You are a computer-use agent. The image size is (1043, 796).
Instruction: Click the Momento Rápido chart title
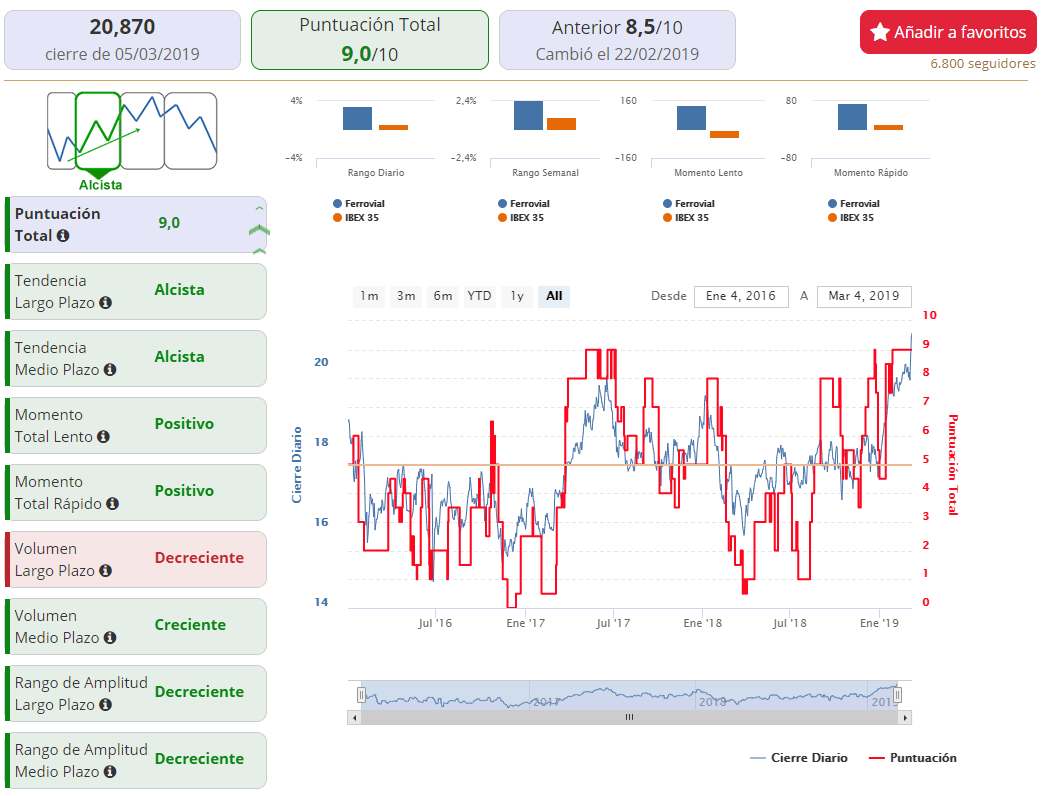pos(871,172)
